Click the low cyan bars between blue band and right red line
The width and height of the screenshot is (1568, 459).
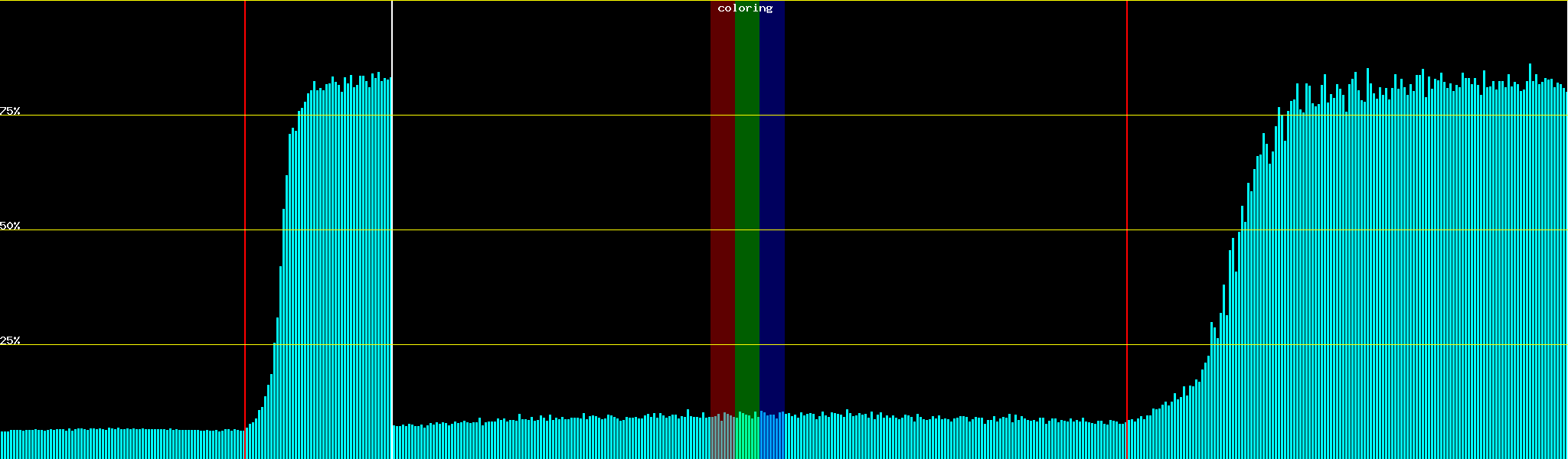click(x=957, y=440)
